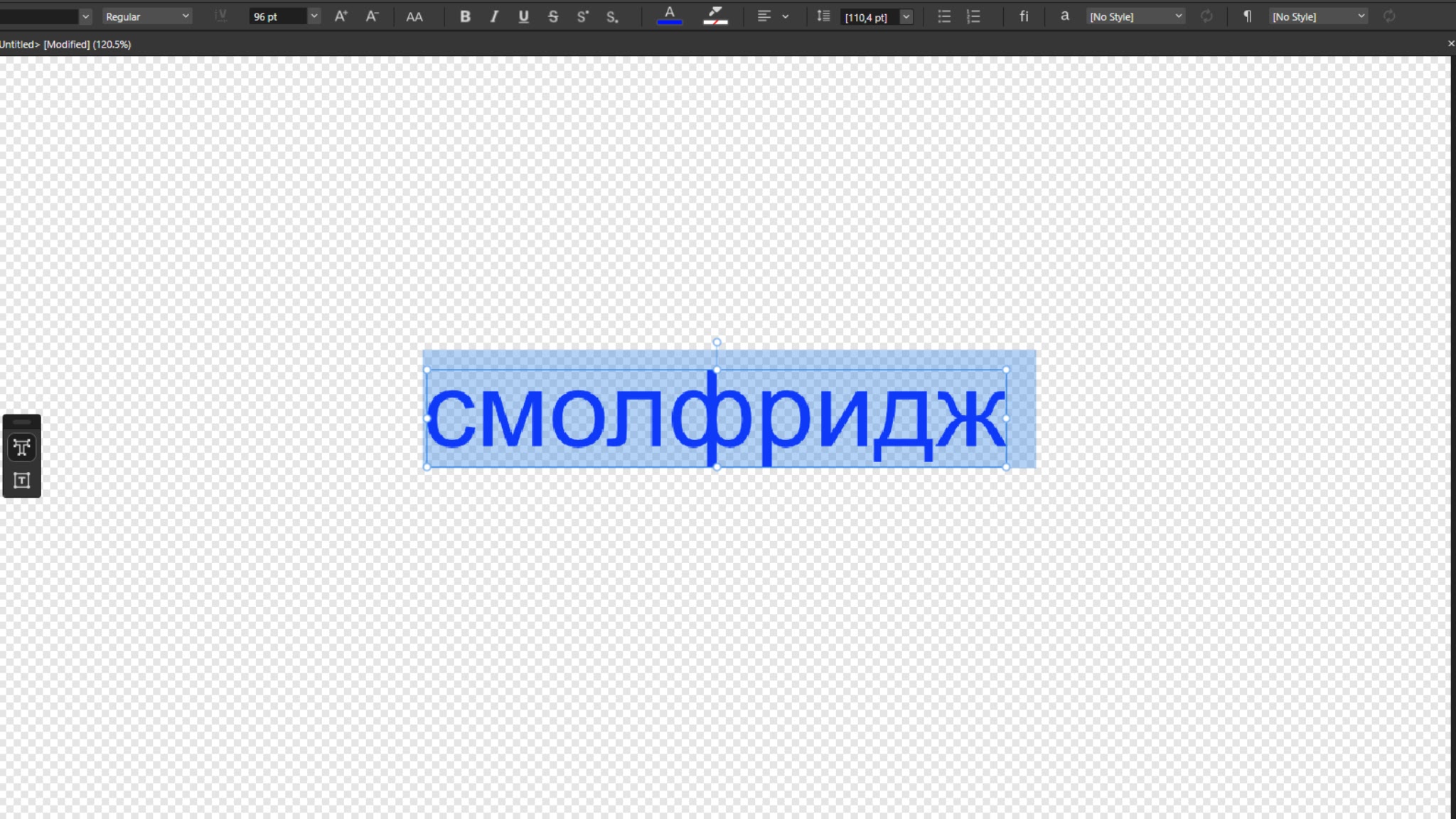This screenshot has width=1456, height=819.
Task: Open the Regular font style dropdown
Action: pos(147,16)
